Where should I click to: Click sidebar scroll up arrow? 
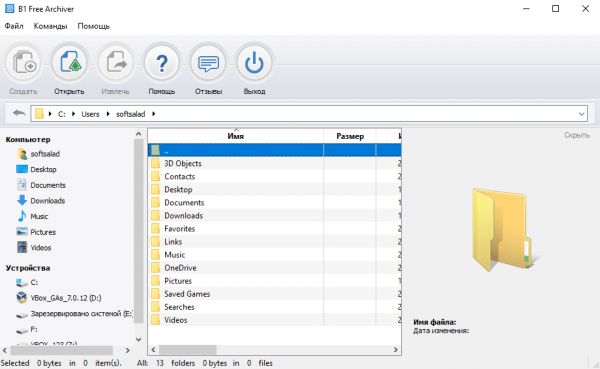click(x=139, y=134)
